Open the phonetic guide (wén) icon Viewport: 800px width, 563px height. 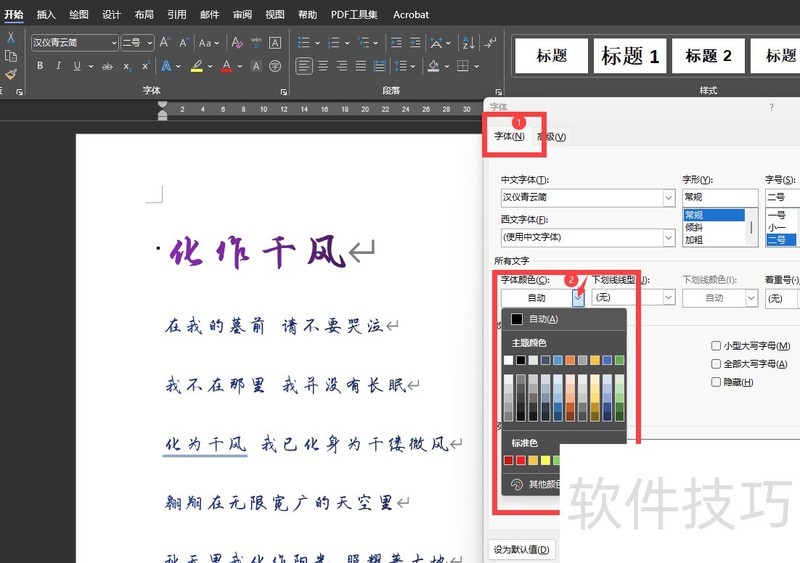coord(257,43)
